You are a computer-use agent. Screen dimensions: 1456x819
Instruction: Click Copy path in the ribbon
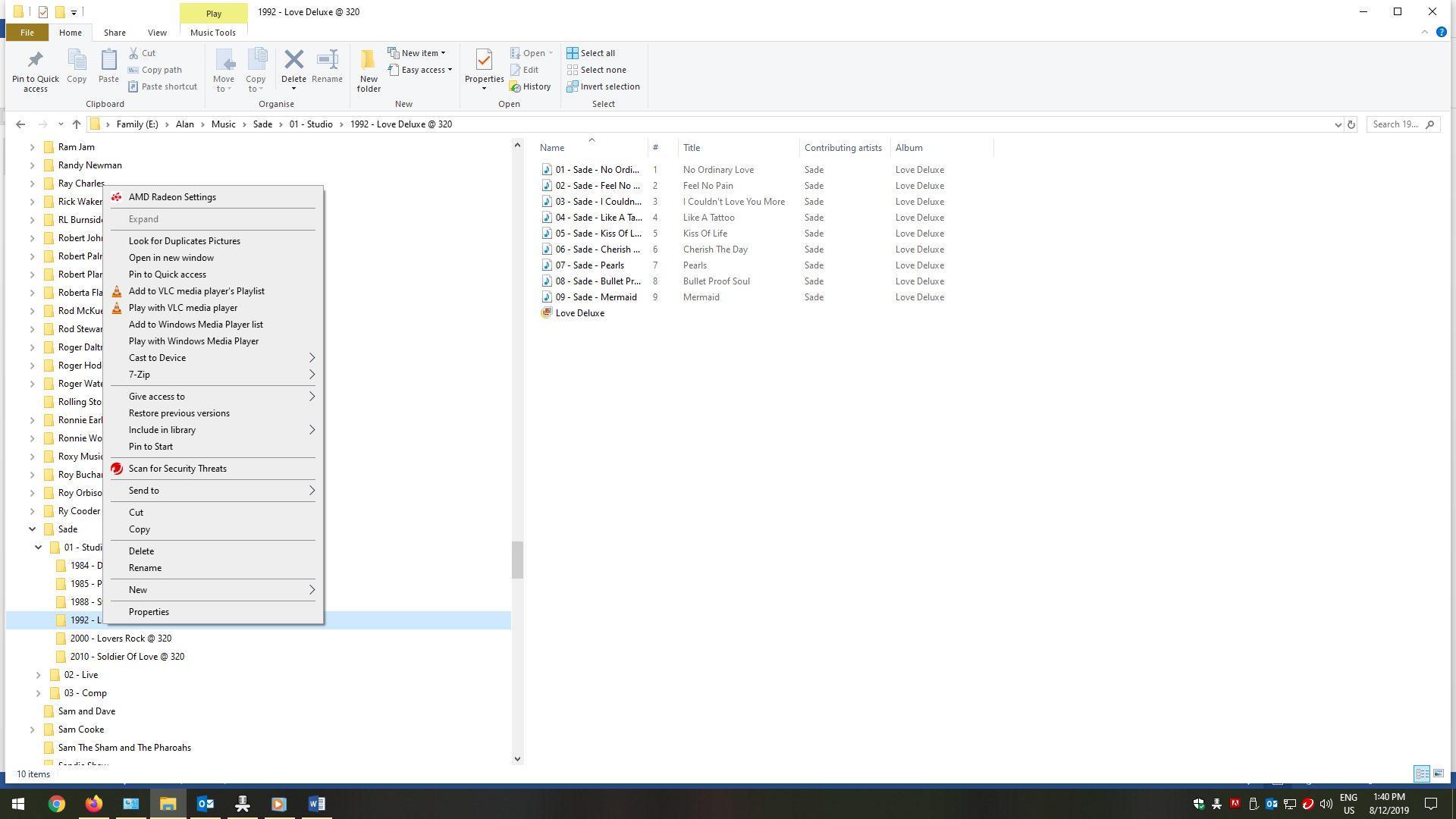(155, 70)
